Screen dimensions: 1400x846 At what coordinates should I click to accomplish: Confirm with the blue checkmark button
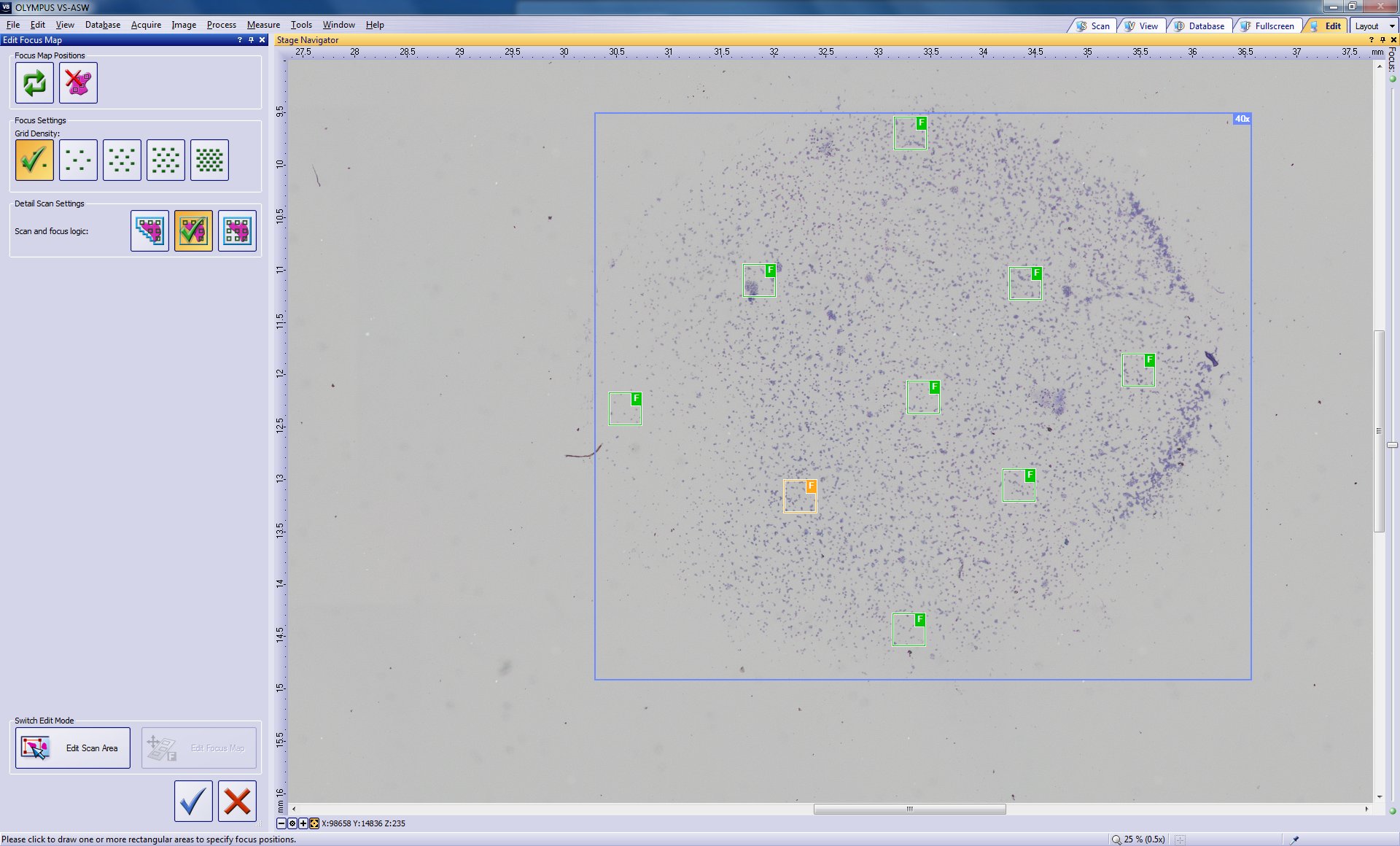click(x=193, y=801)
